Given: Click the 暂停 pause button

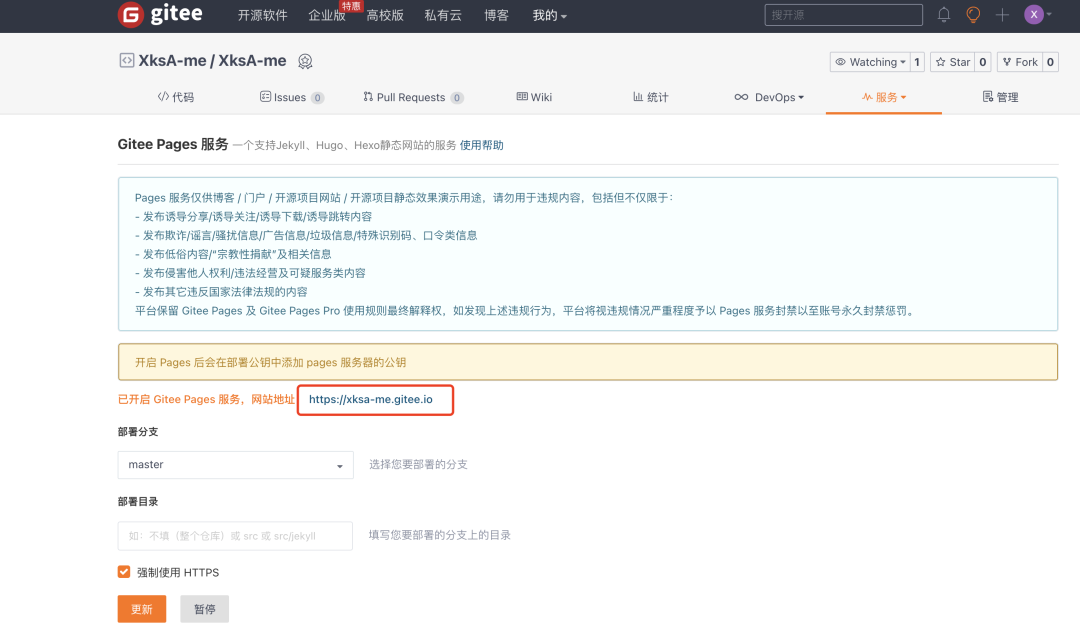Looking at the screenshot, I should (204, 608).
